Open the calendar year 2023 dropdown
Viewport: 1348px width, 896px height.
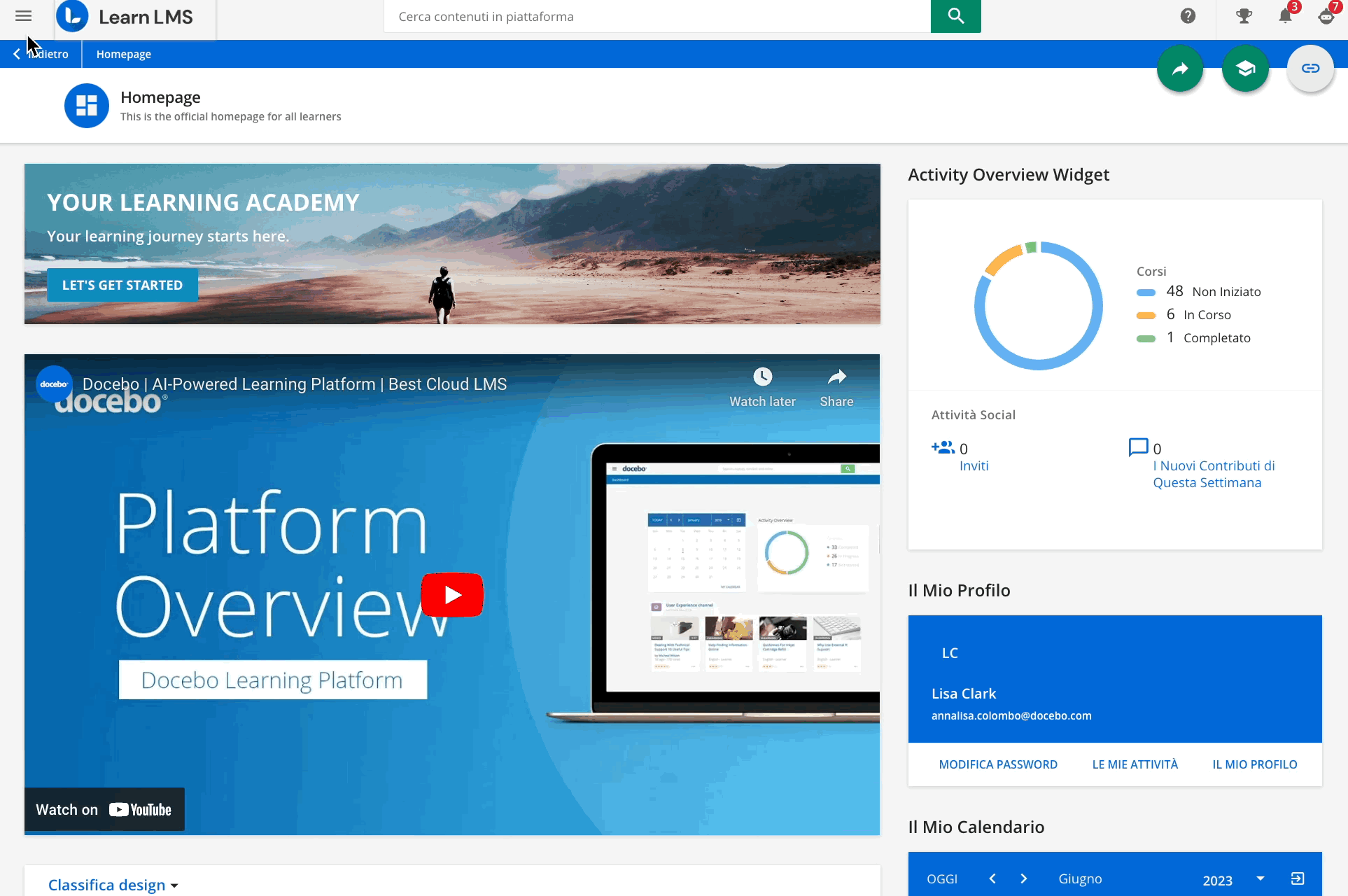(1260, 879)
